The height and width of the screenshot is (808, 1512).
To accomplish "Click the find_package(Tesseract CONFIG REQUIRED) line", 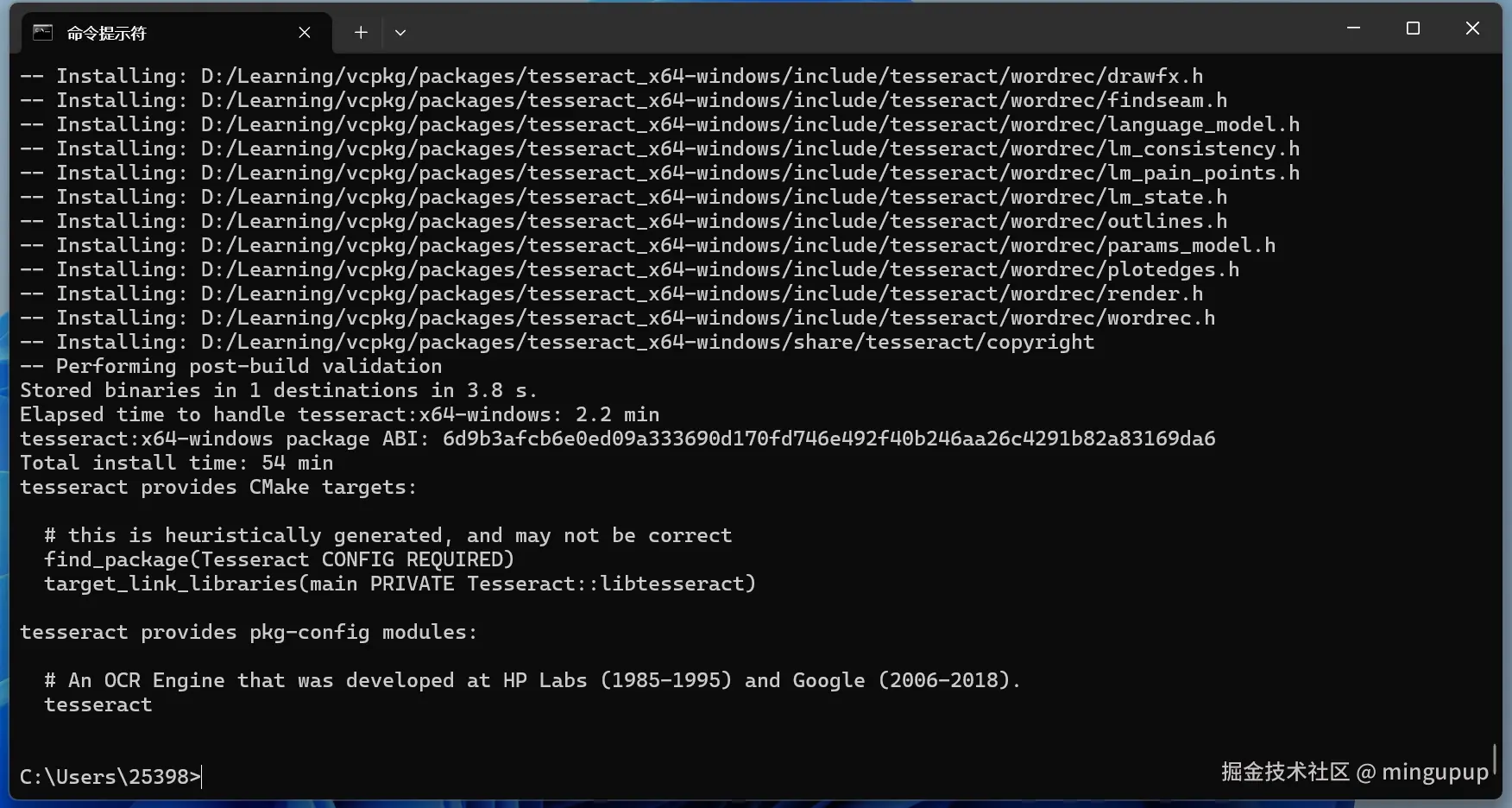I will (x=279, y=559).
